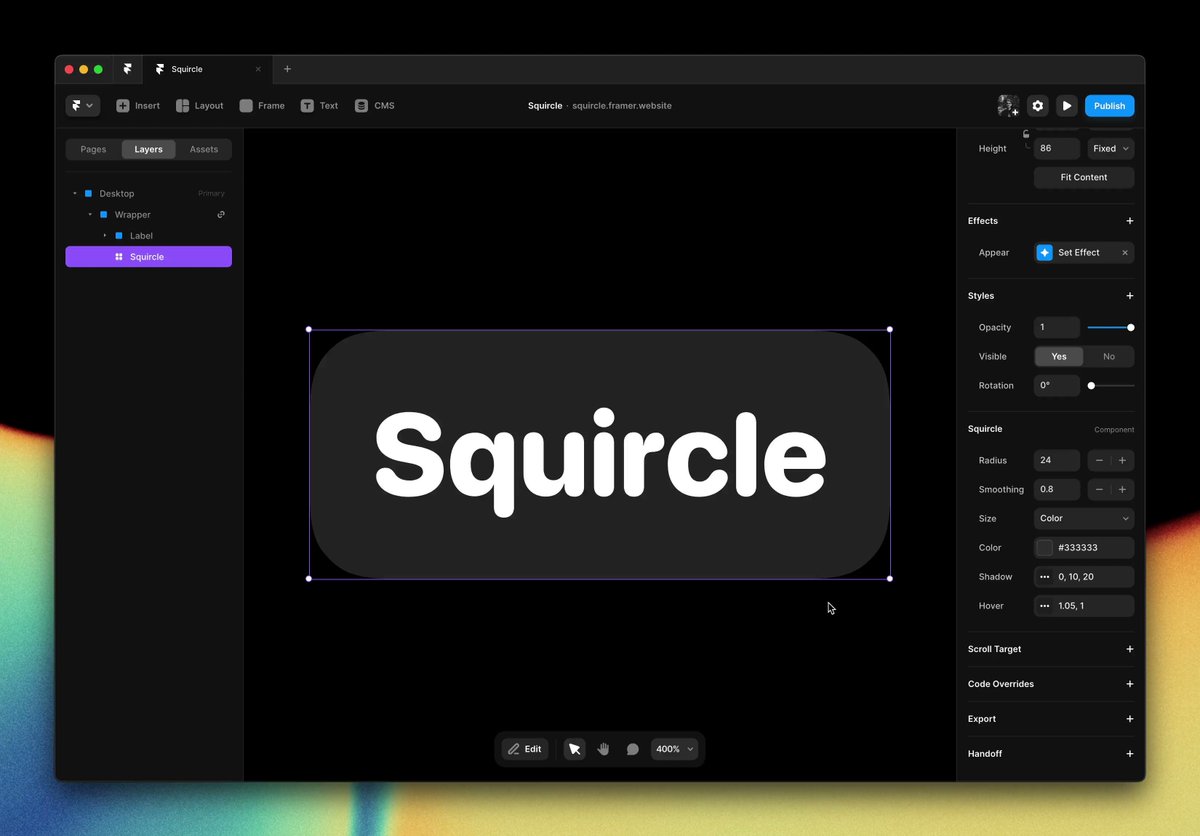Switch to the Assets tab
Image resolution: width=1200 pixels, height=836 pixels.
(x=203, y=149)
